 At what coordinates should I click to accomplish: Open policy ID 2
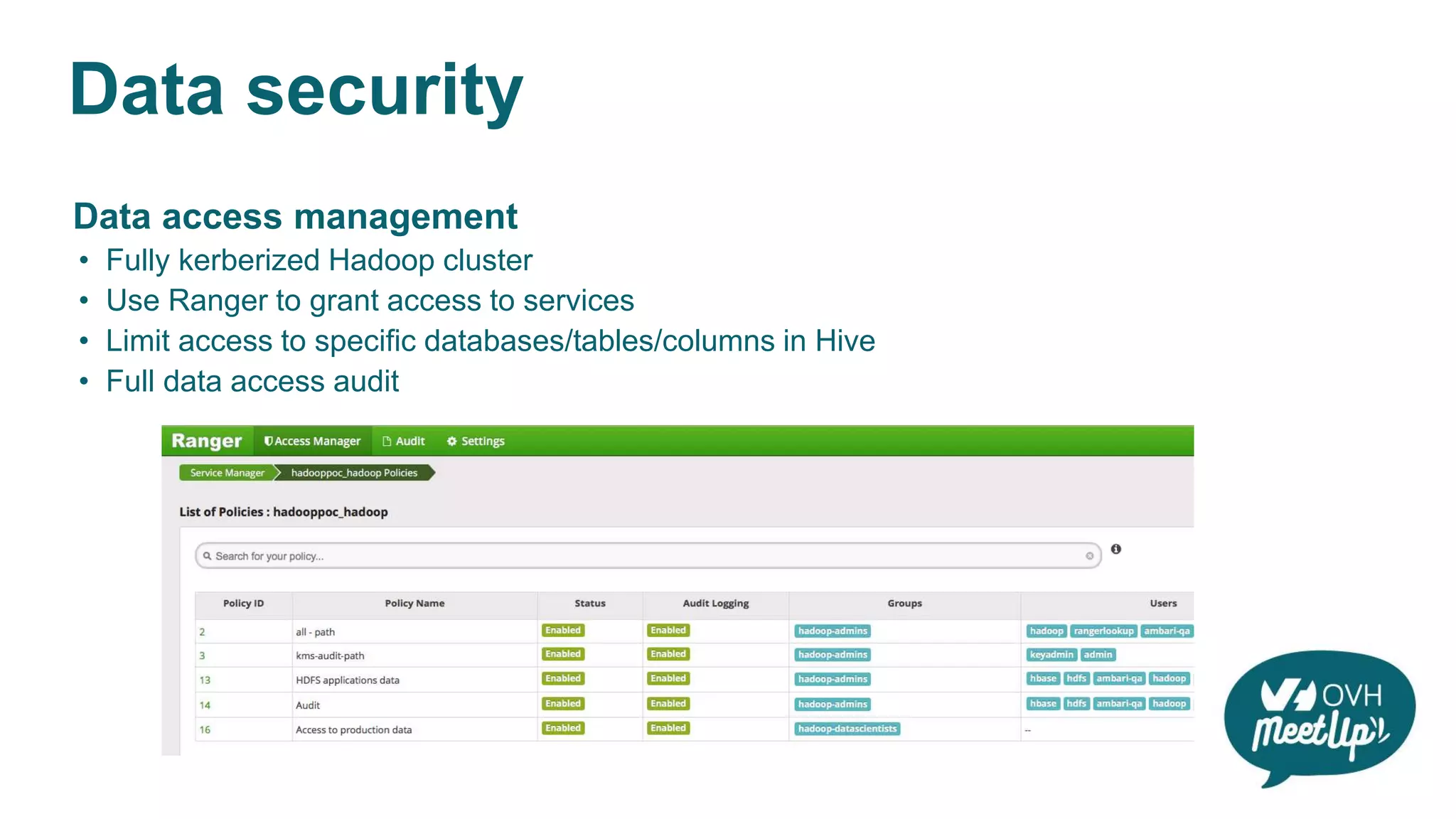(x=202, y=632)
